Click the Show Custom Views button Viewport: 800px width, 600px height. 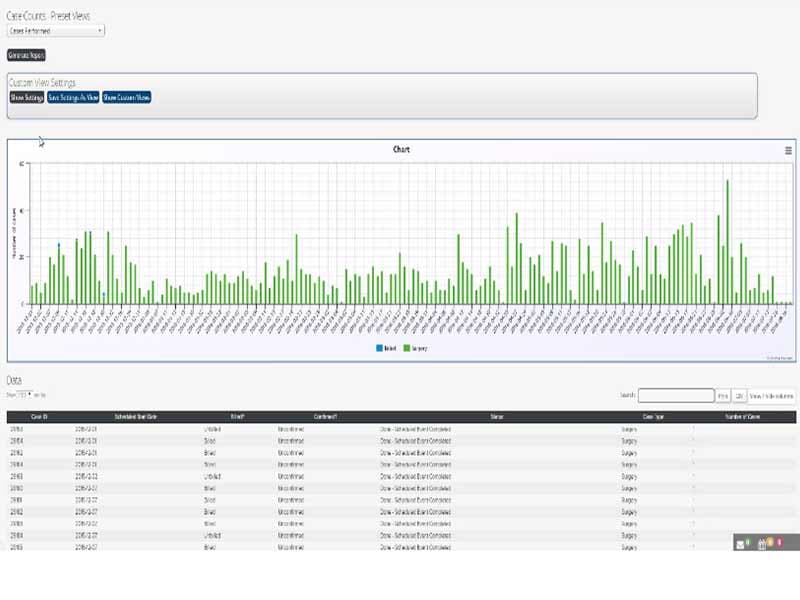(x=127, y=97)
